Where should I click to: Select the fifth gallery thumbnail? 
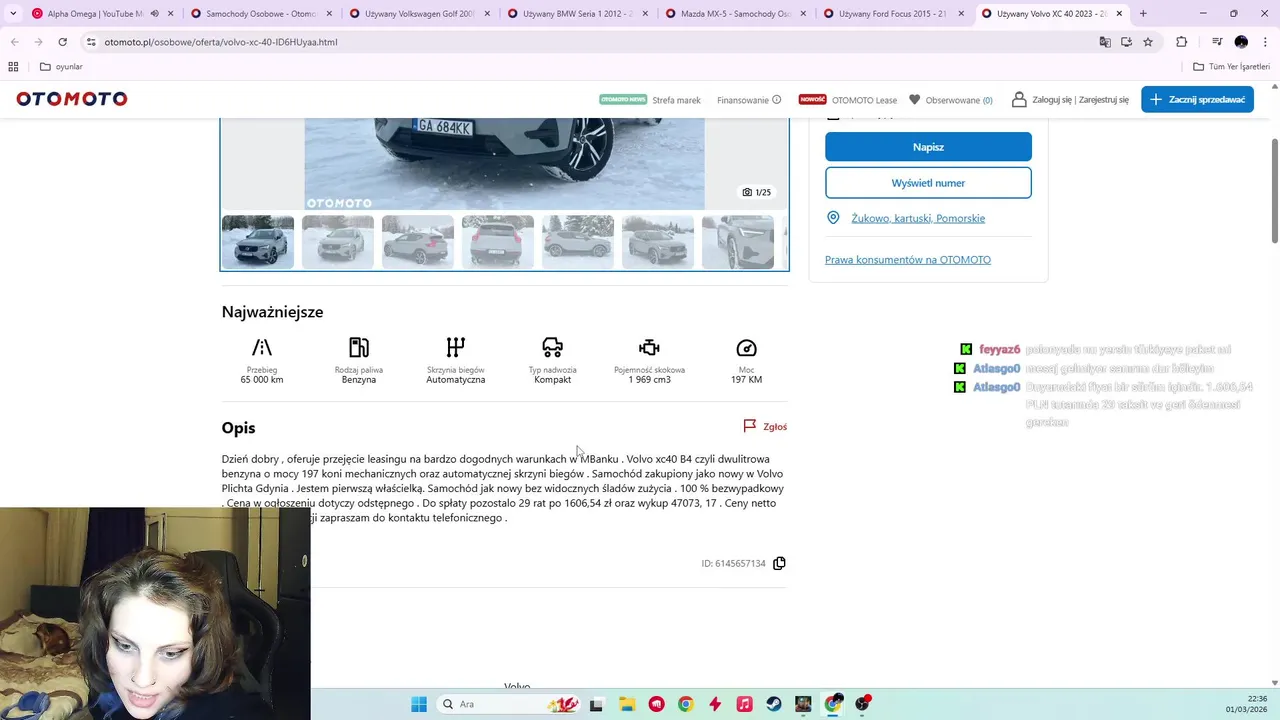pos(578,242)
